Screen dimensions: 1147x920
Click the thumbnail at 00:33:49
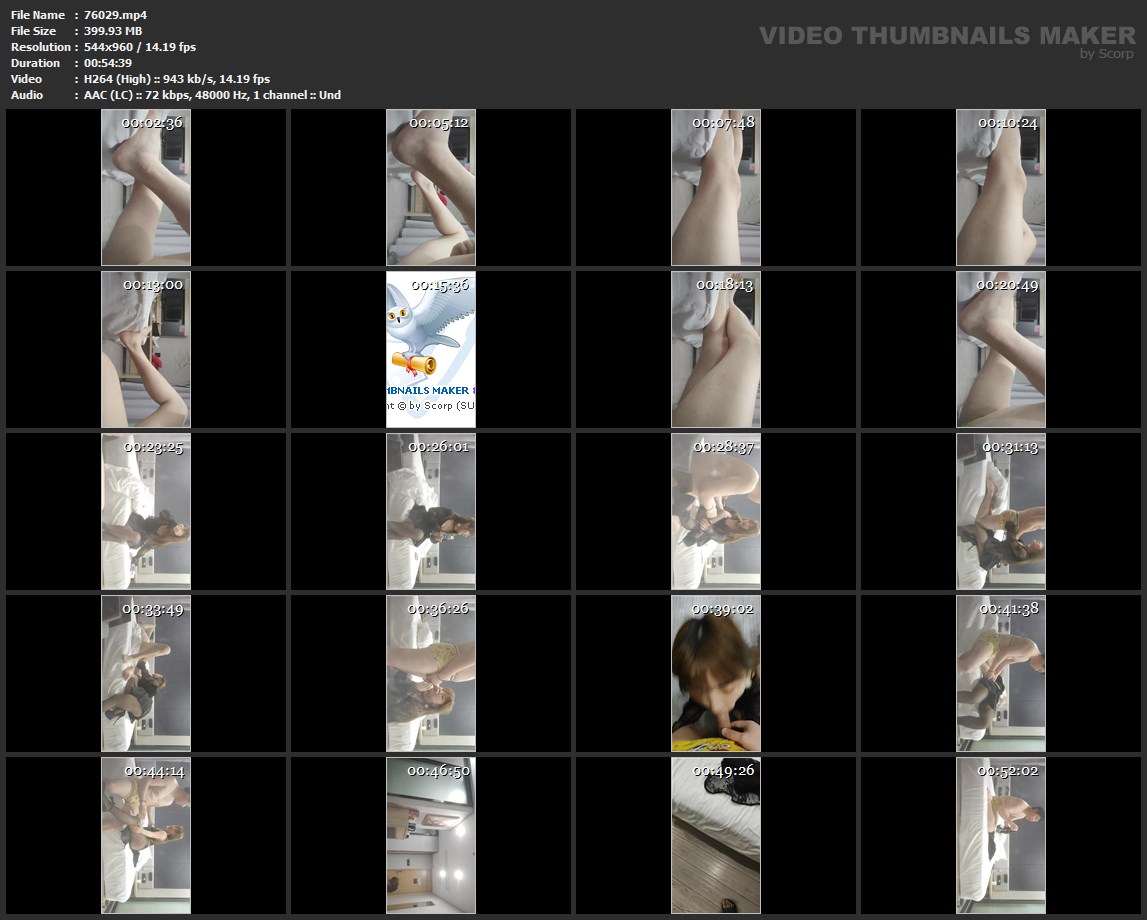coord(146,673)
